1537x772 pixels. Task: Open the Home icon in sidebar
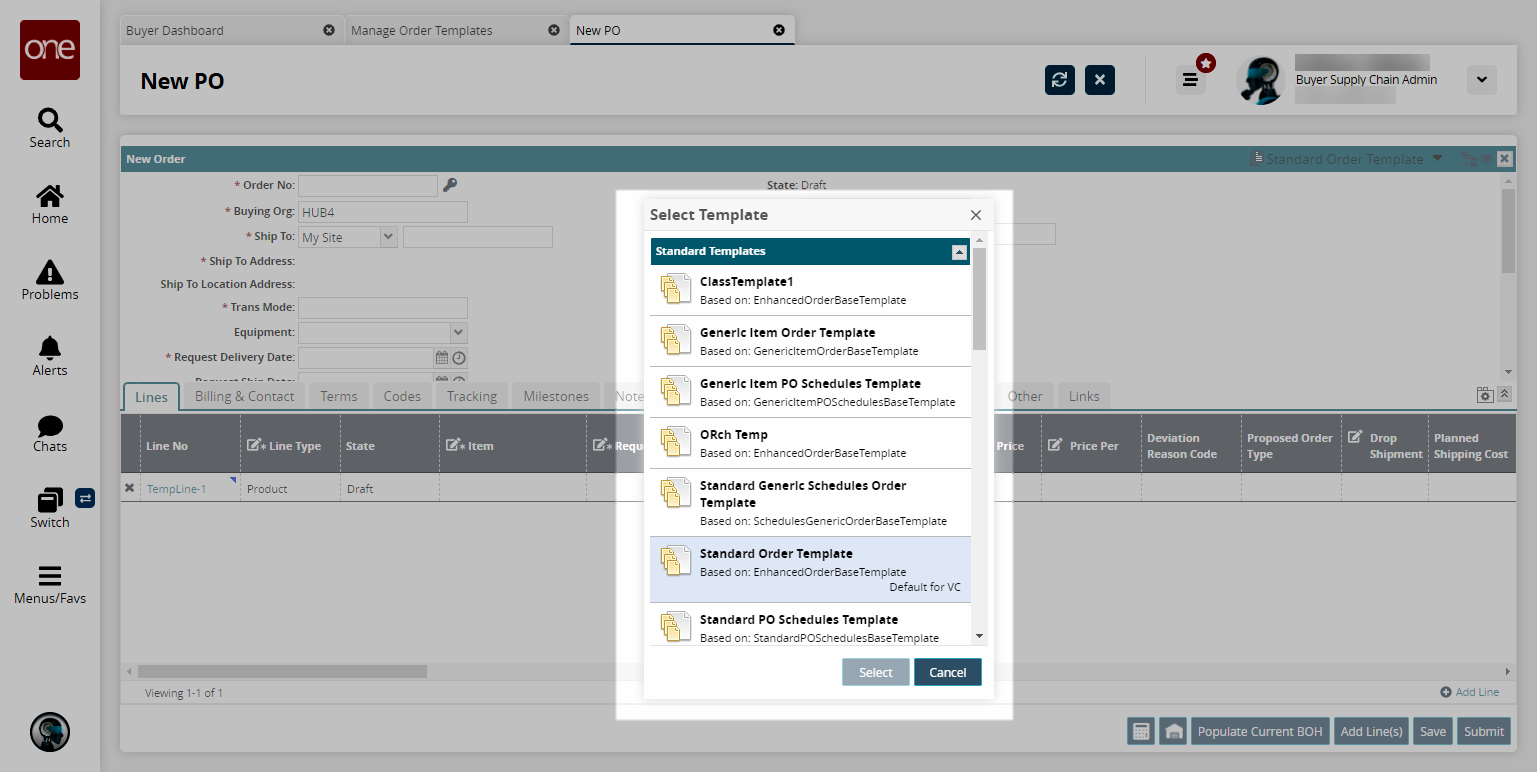pos(49,197)
